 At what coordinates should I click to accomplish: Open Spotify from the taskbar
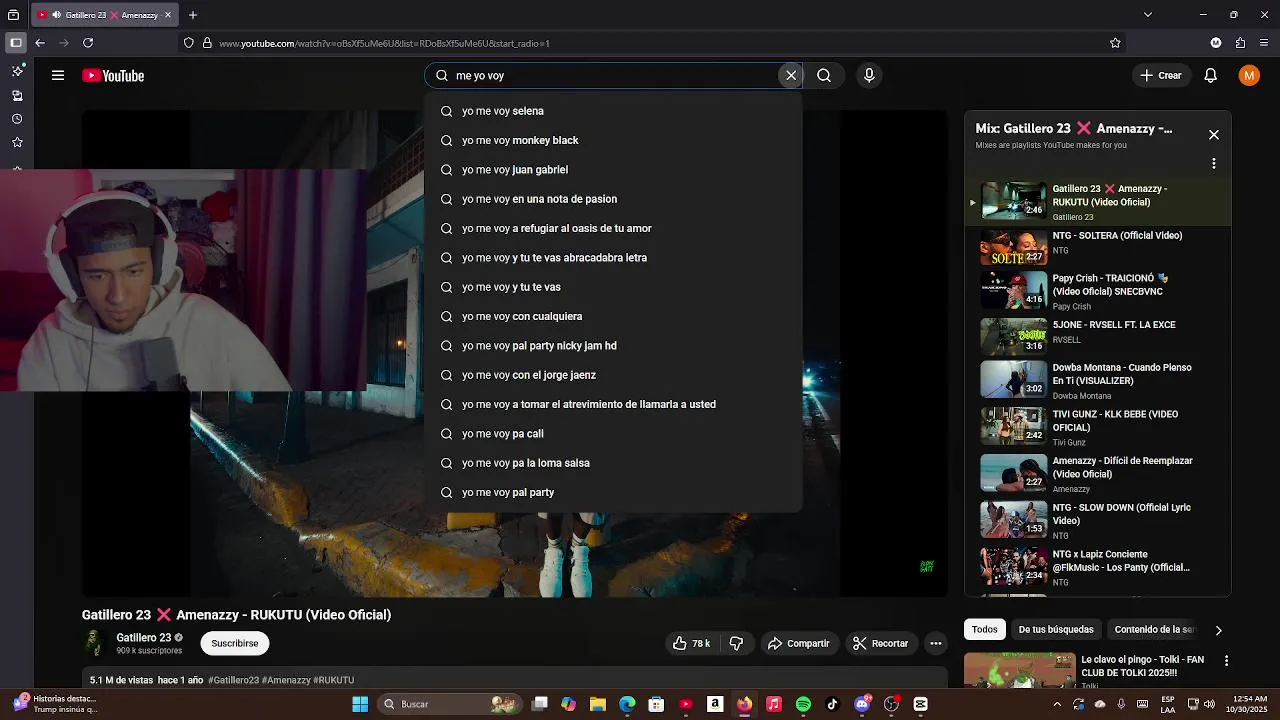tap(803, 704)
